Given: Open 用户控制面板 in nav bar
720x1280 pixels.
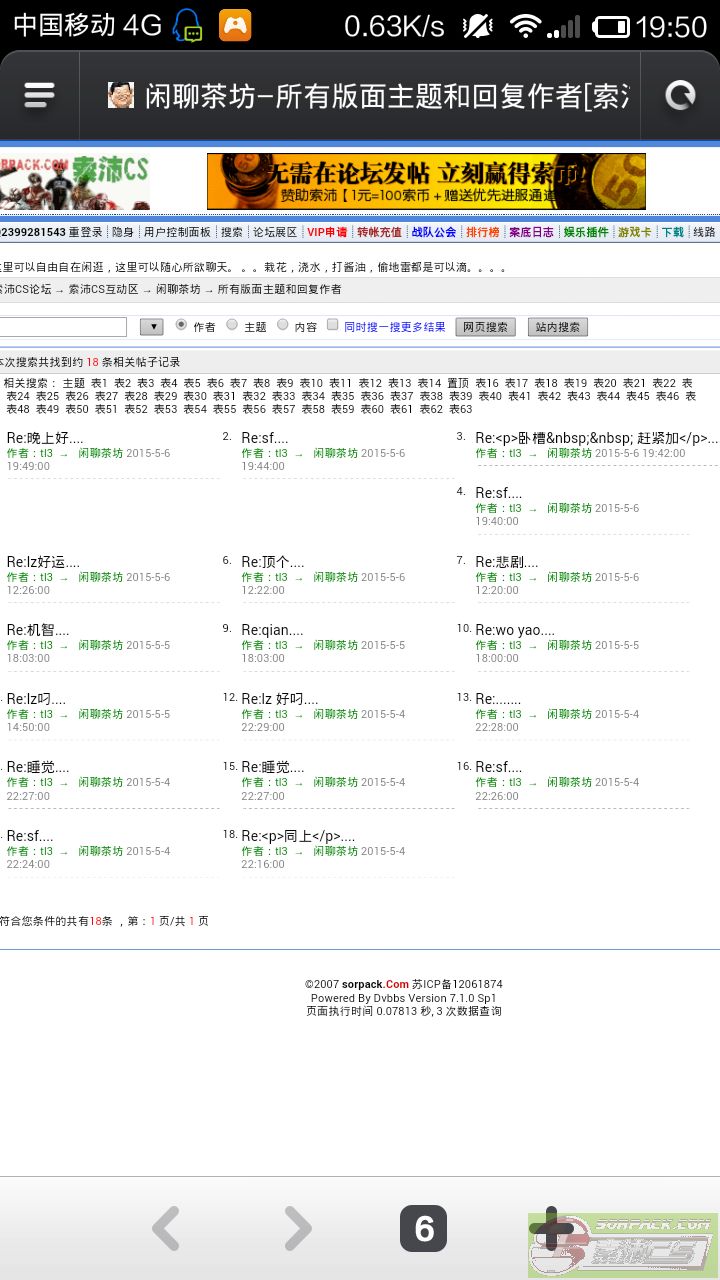Looking at the screenshot, I should coord(177,232).
